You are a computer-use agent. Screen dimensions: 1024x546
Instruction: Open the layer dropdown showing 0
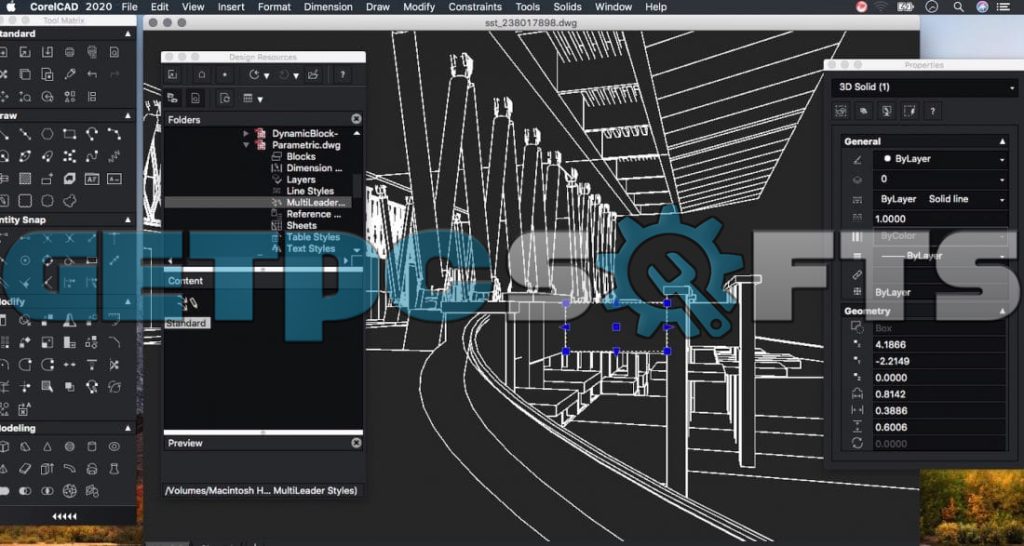click(940, 179)
